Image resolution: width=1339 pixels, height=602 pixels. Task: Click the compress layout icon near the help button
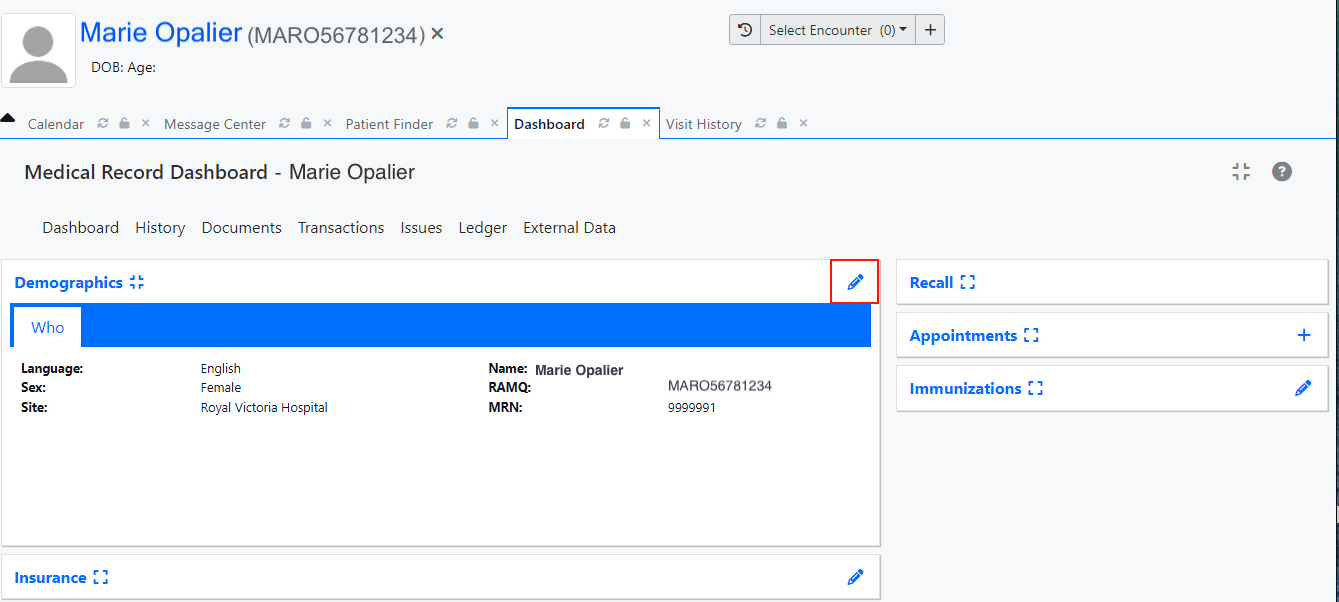tap(1241, 171)
